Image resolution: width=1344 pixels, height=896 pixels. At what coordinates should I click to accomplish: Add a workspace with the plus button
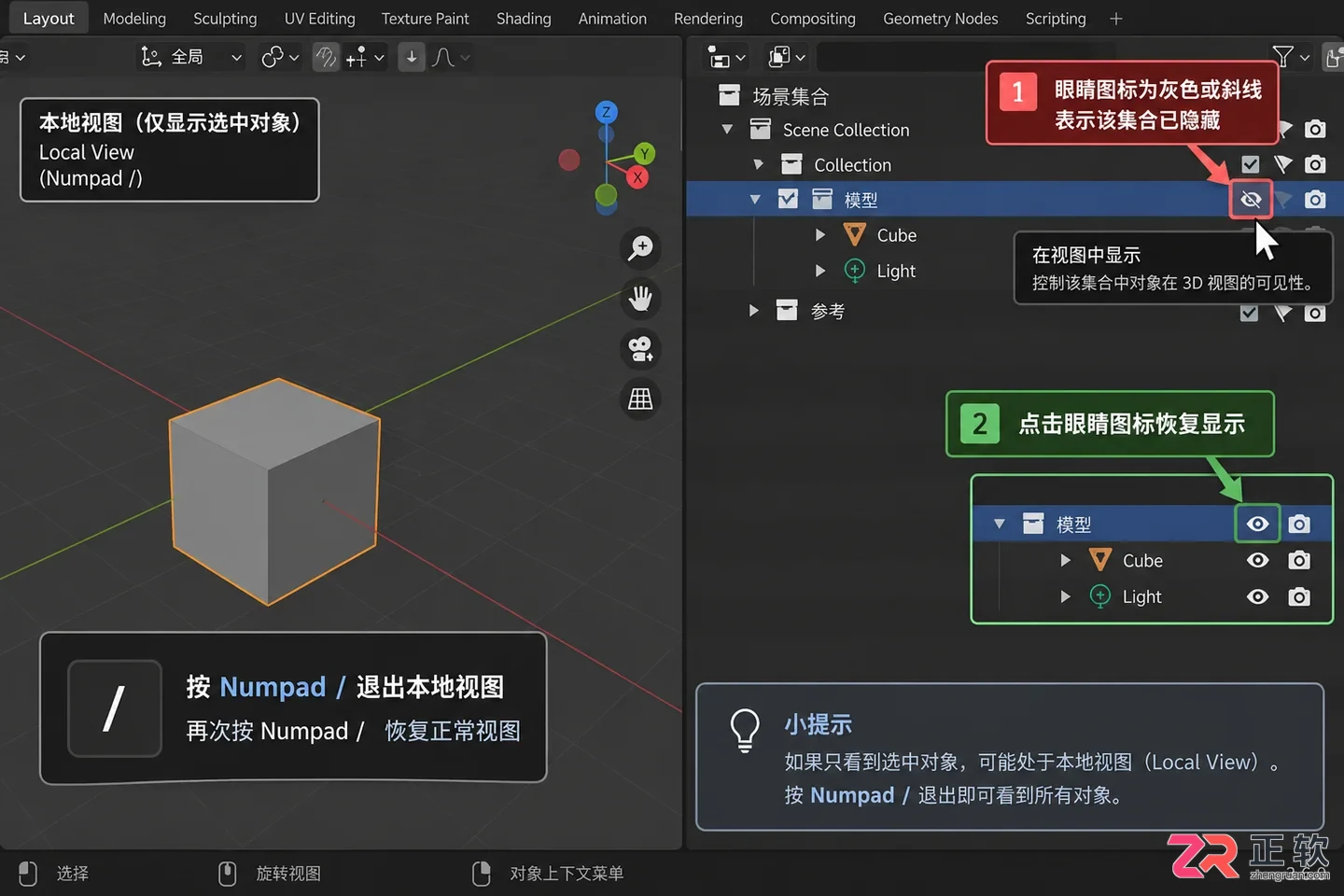pos(1116,19)
